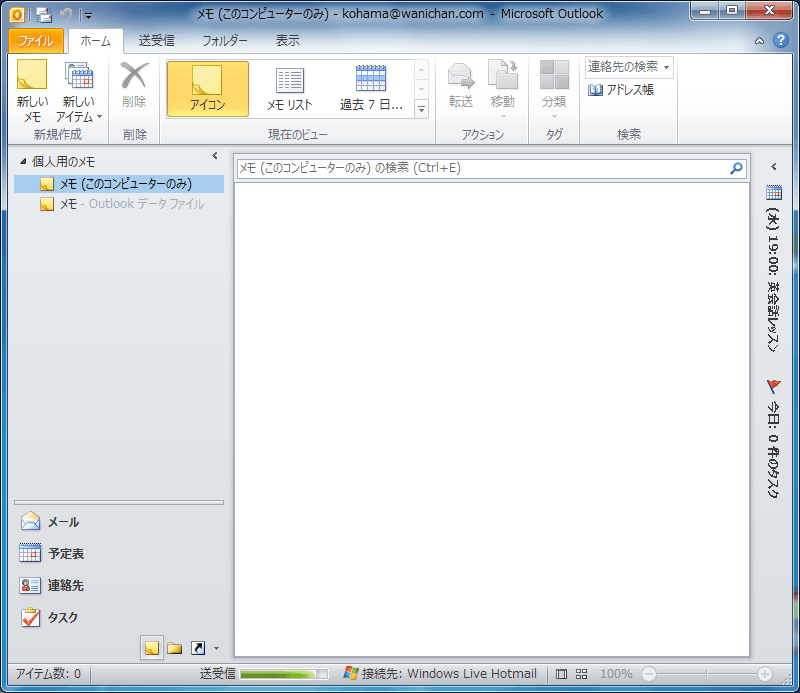Click the magnifier search icon
Image resolution: width=800 pixels, height=693 pixels.
point(736,168)
